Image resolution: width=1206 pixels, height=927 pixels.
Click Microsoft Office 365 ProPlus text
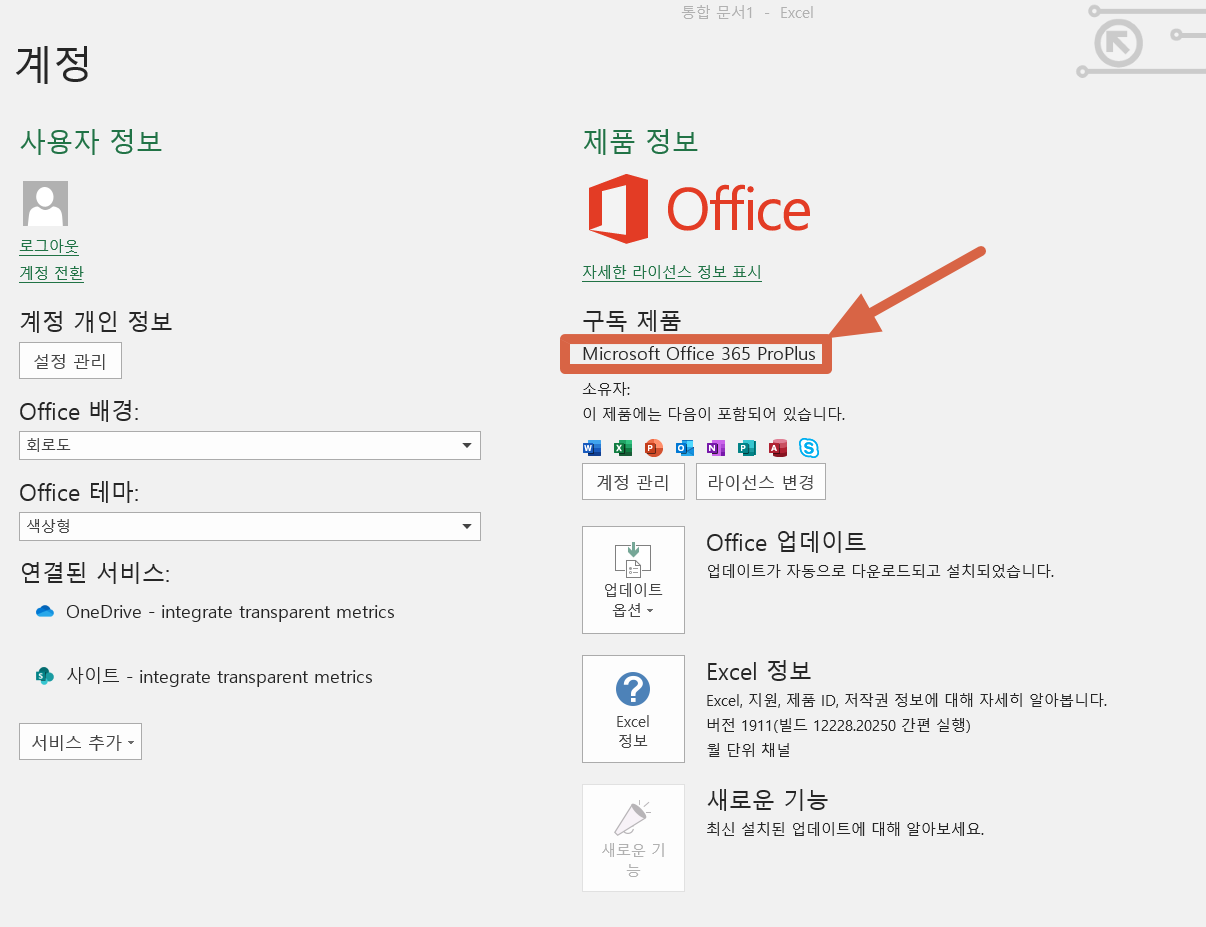[x=699, y=354]
